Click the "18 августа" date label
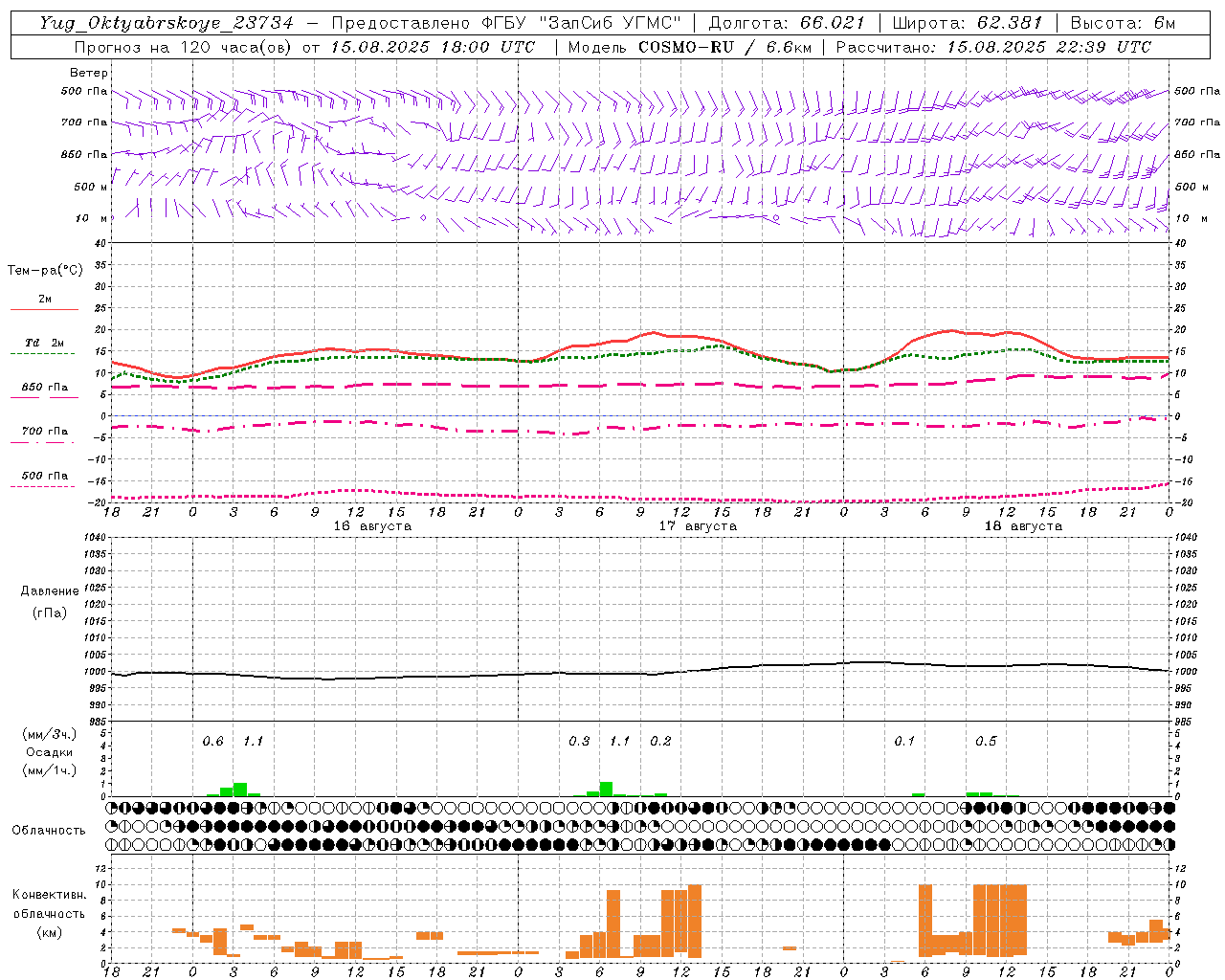Screen dimensions: 1225x980 pos(1023,526)
